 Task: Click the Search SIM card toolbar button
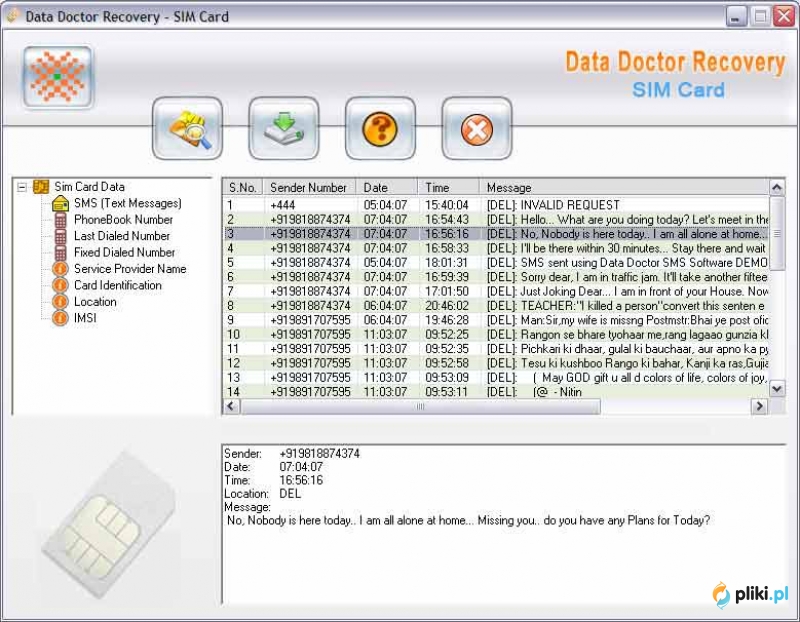(x=187, y=128)
